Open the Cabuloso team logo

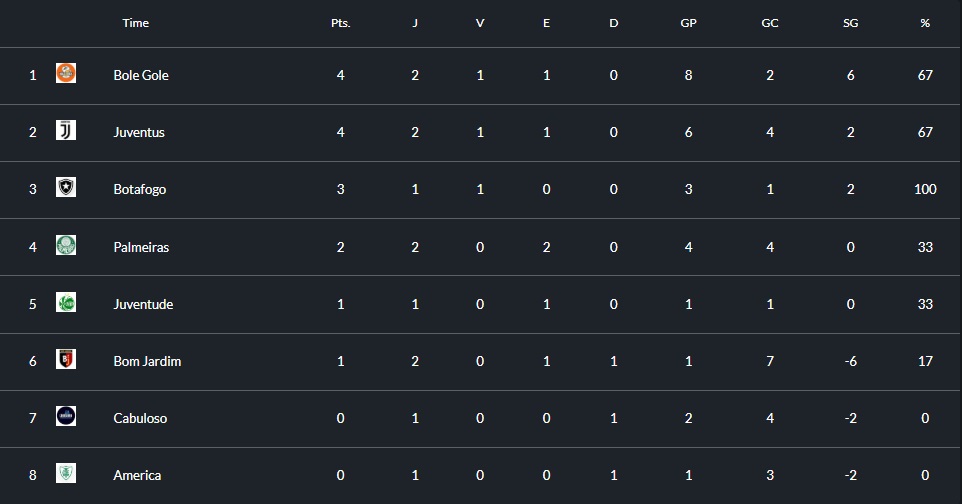[66, 416]
